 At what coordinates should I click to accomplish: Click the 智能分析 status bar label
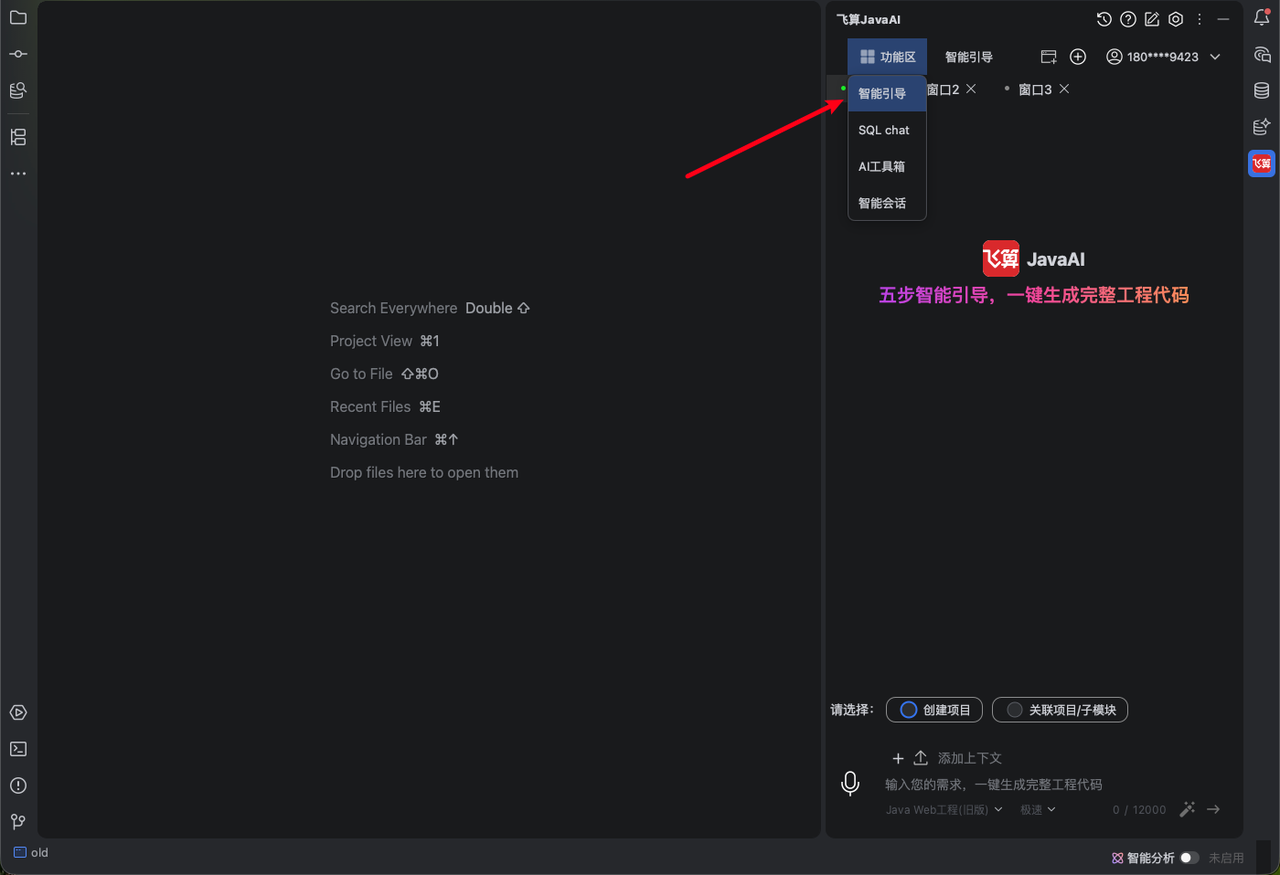(x=1151, y=858)
